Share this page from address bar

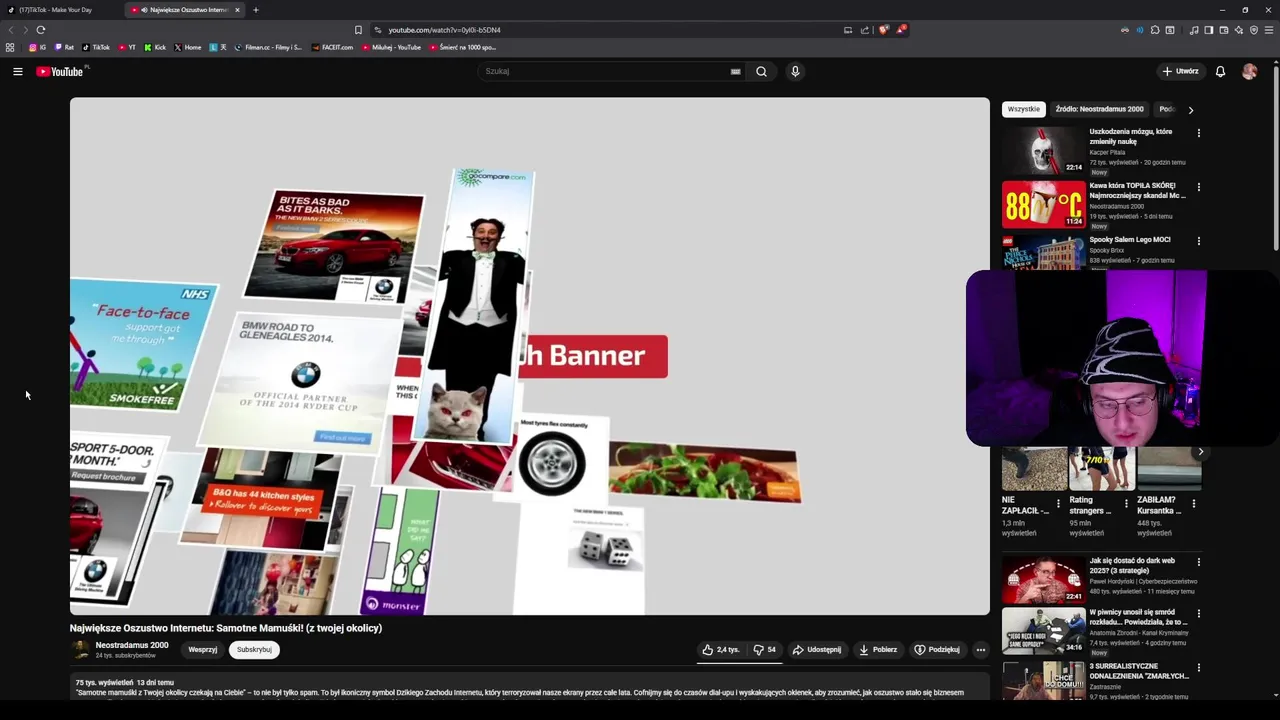click(x=865, y=30)
